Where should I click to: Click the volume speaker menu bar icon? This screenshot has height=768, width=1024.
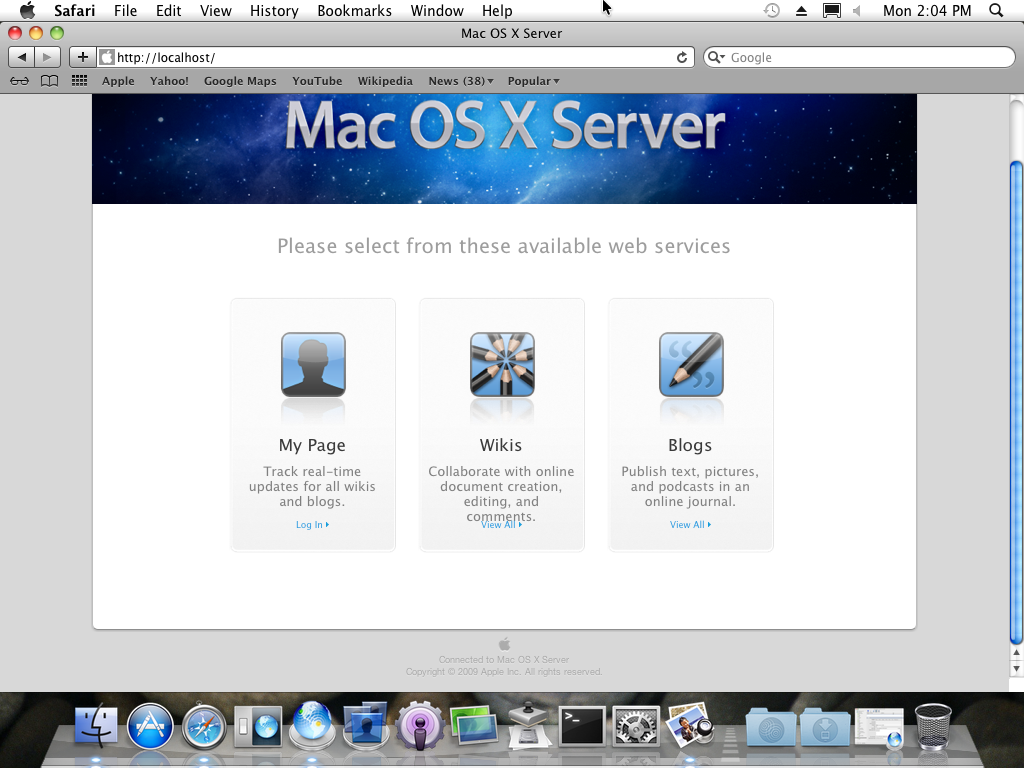pyautogui.click(x=857, y=10)
